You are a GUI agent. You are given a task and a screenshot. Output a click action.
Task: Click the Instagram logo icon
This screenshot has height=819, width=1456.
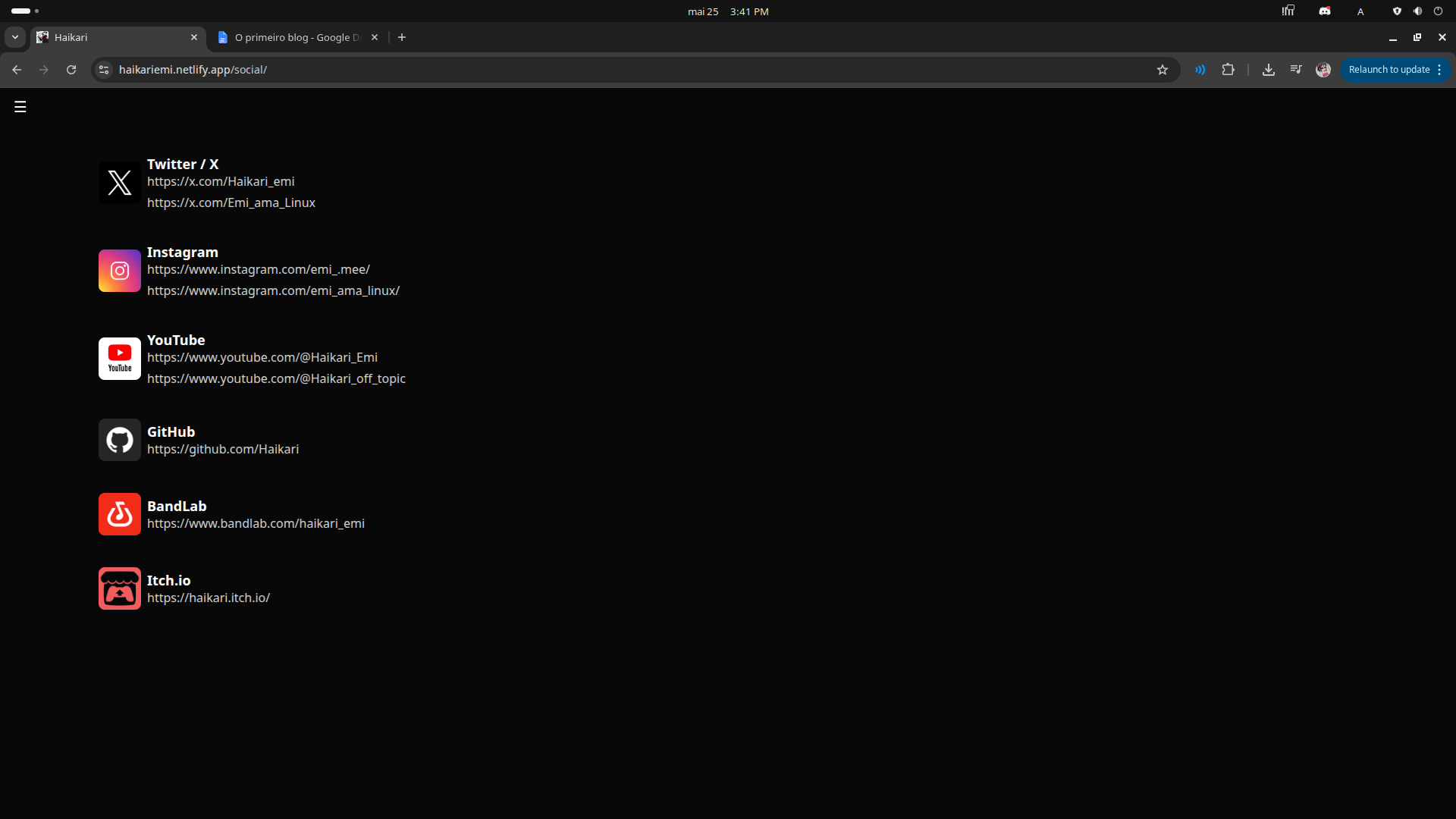tap(120, 271)
